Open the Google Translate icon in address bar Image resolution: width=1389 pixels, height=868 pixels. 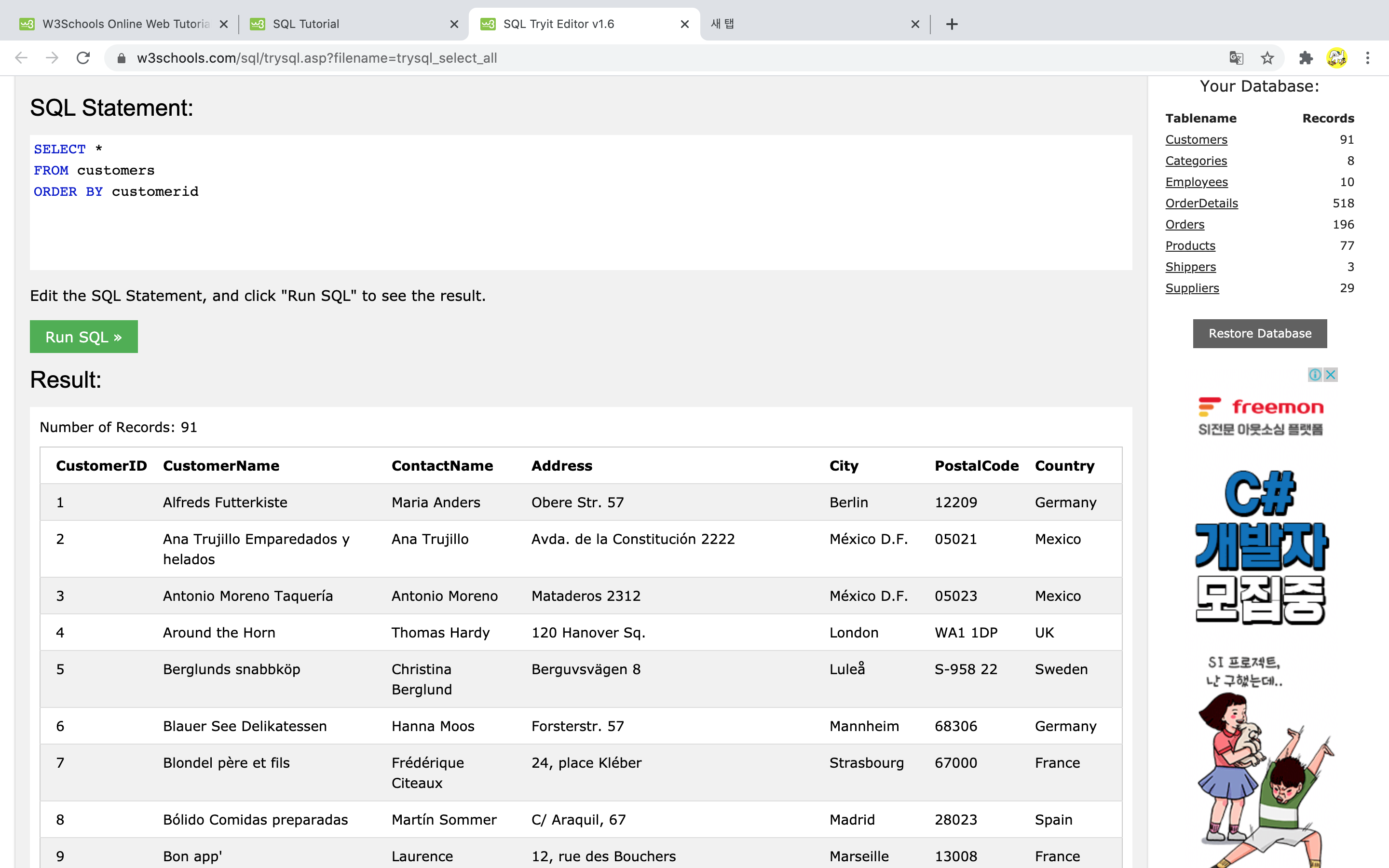pos(1236,58)
